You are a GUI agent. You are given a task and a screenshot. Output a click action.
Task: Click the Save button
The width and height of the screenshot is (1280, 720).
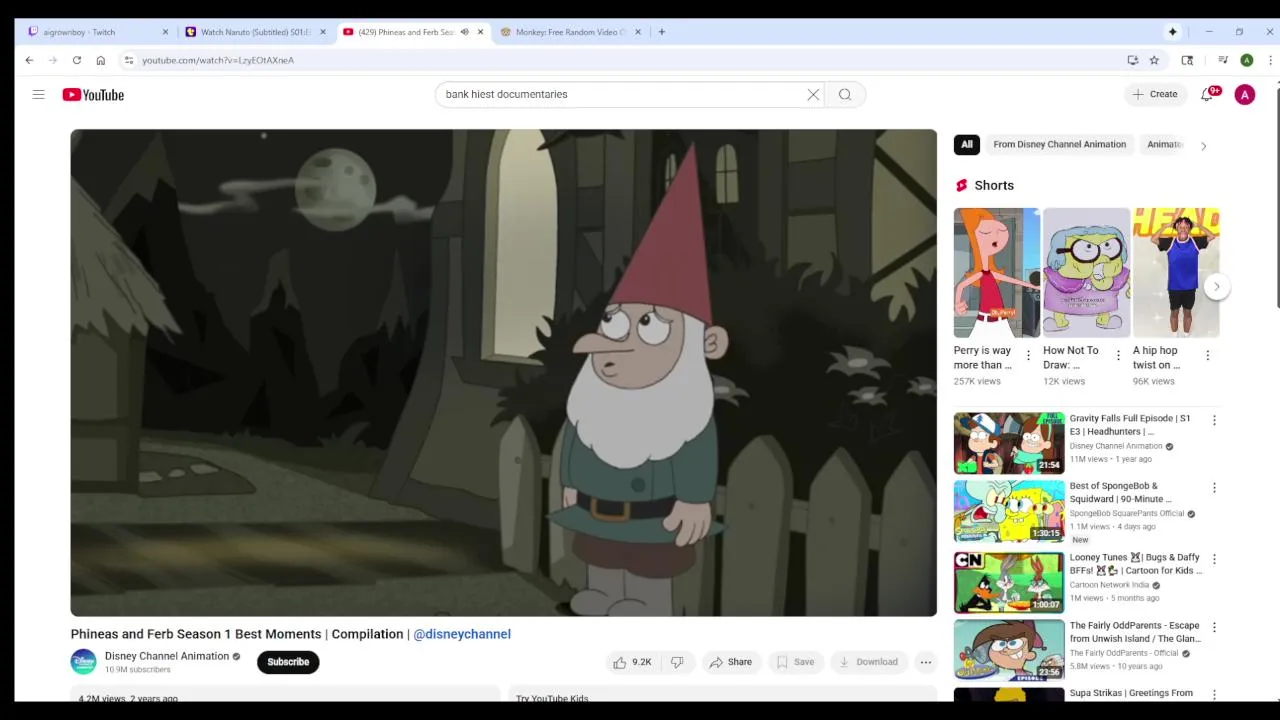coord(795,662)
